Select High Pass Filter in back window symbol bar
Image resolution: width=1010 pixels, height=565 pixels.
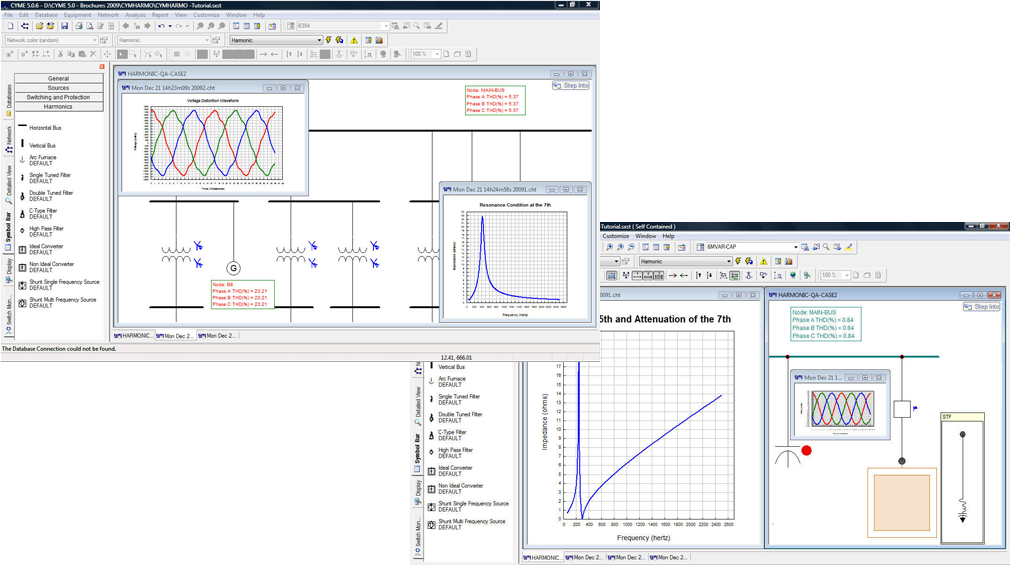click(x=41, y=231)
